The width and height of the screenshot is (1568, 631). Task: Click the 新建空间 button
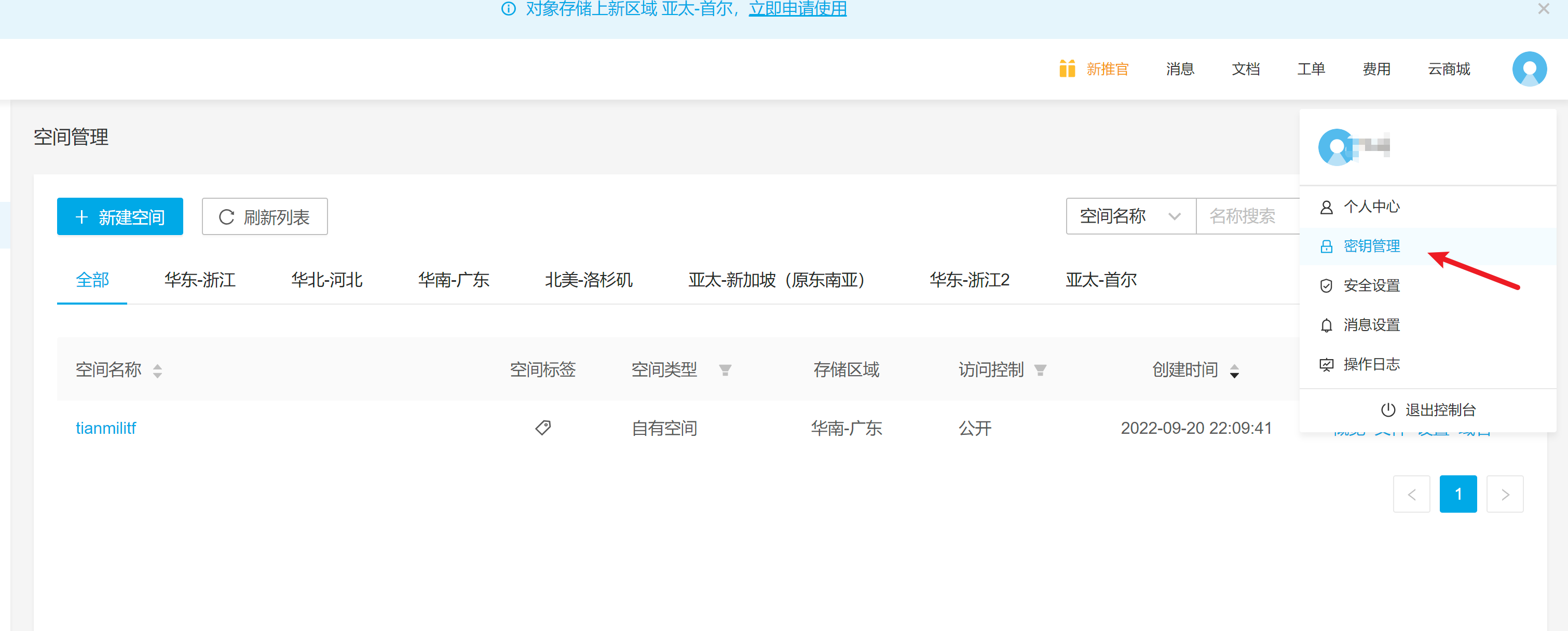click(x=120, y=216)
